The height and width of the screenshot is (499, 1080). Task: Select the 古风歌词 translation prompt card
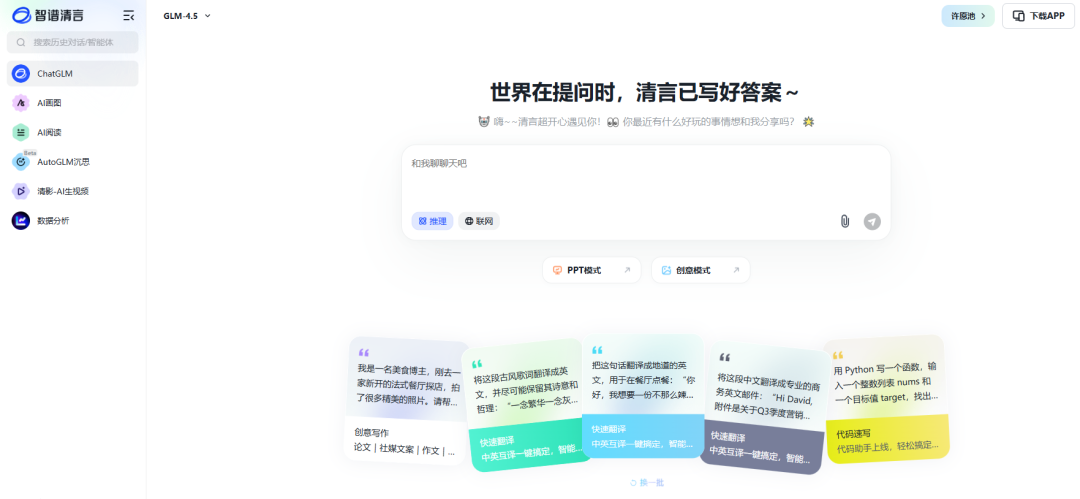[527, 405]
